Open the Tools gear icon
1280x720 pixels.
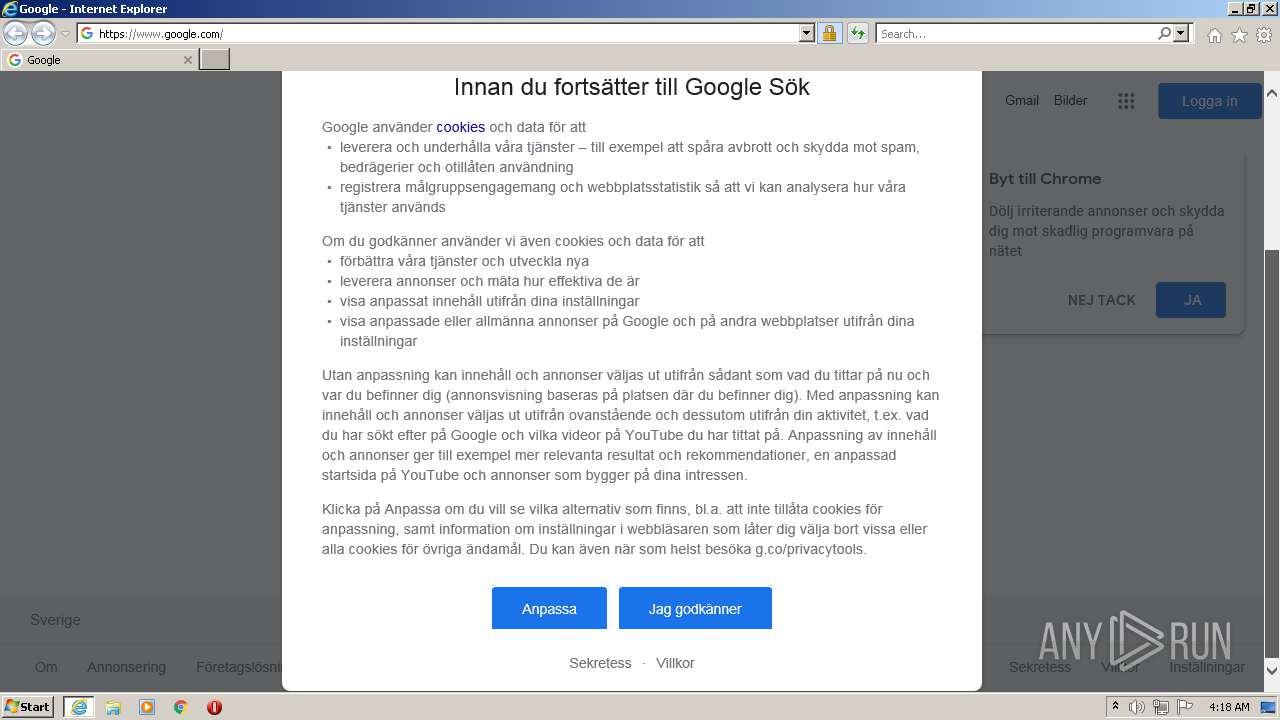point(1264,35)
